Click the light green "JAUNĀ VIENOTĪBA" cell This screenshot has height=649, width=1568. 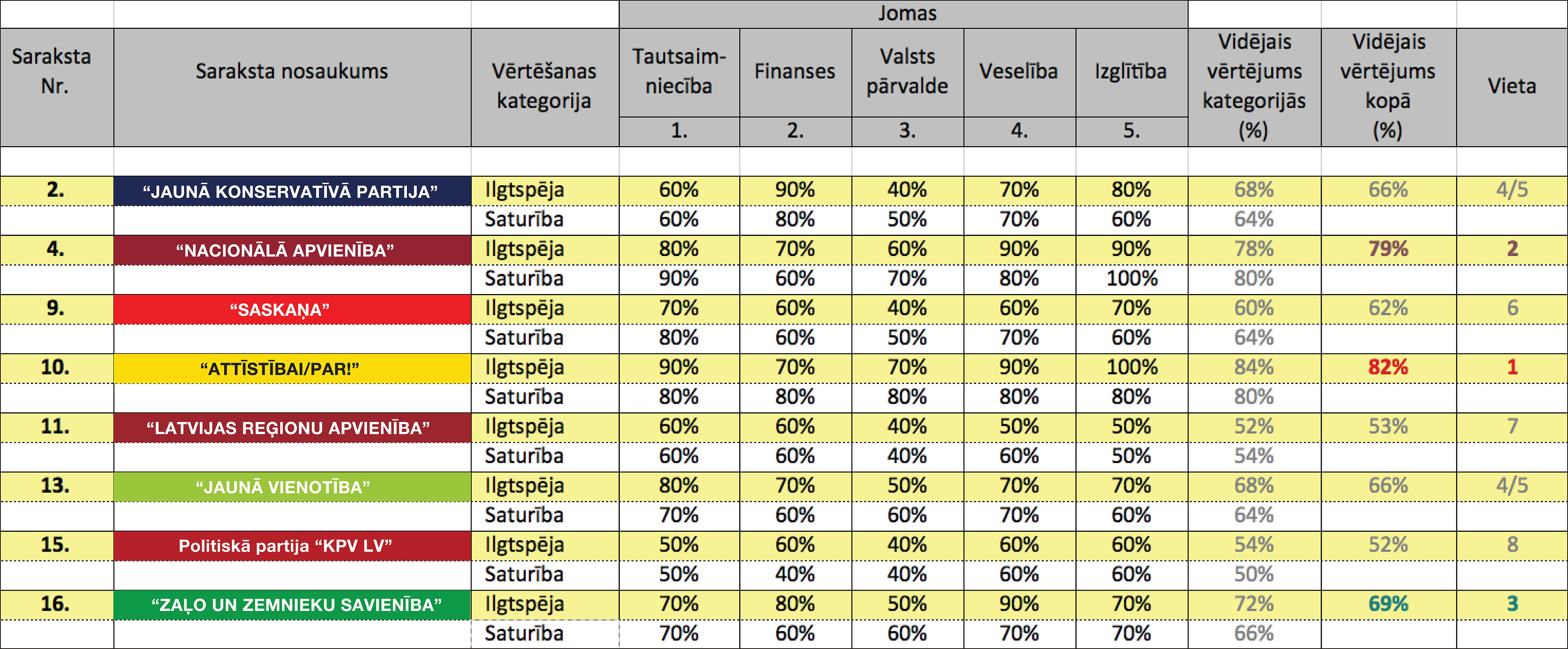tap(292, 487)
